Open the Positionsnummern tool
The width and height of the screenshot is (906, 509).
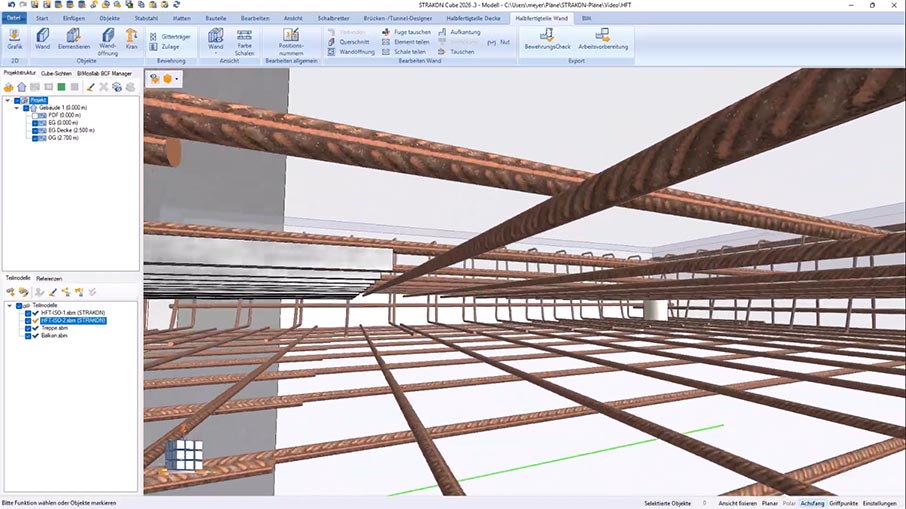tap(291, 39)
